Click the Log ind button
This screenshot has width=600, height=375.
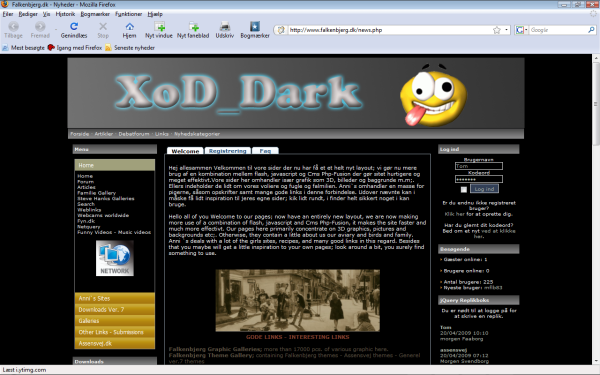484,189
